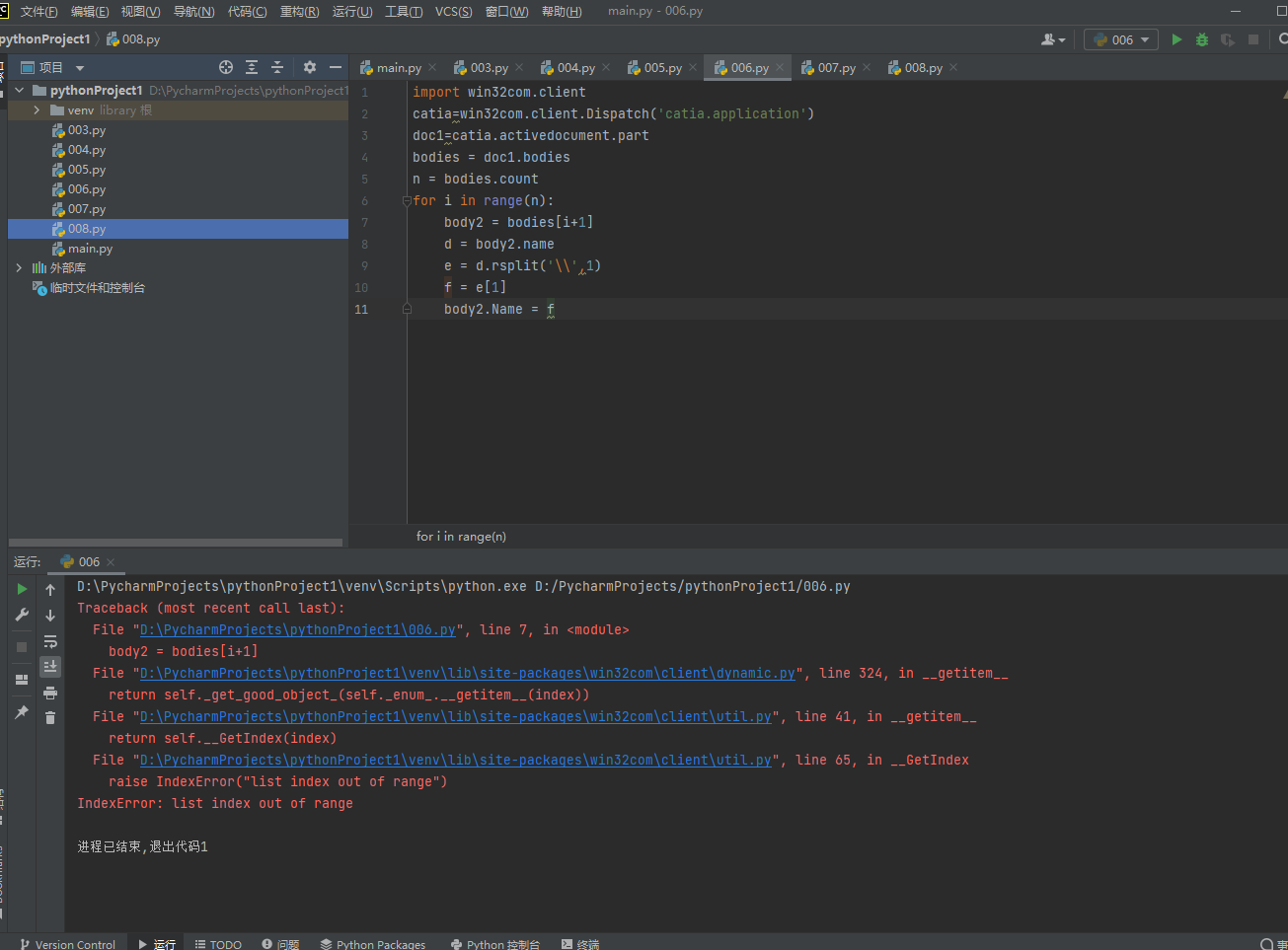Close the main.py editor tab
Viewport: 1288px width, 950px height.
[x=432, y=67]
